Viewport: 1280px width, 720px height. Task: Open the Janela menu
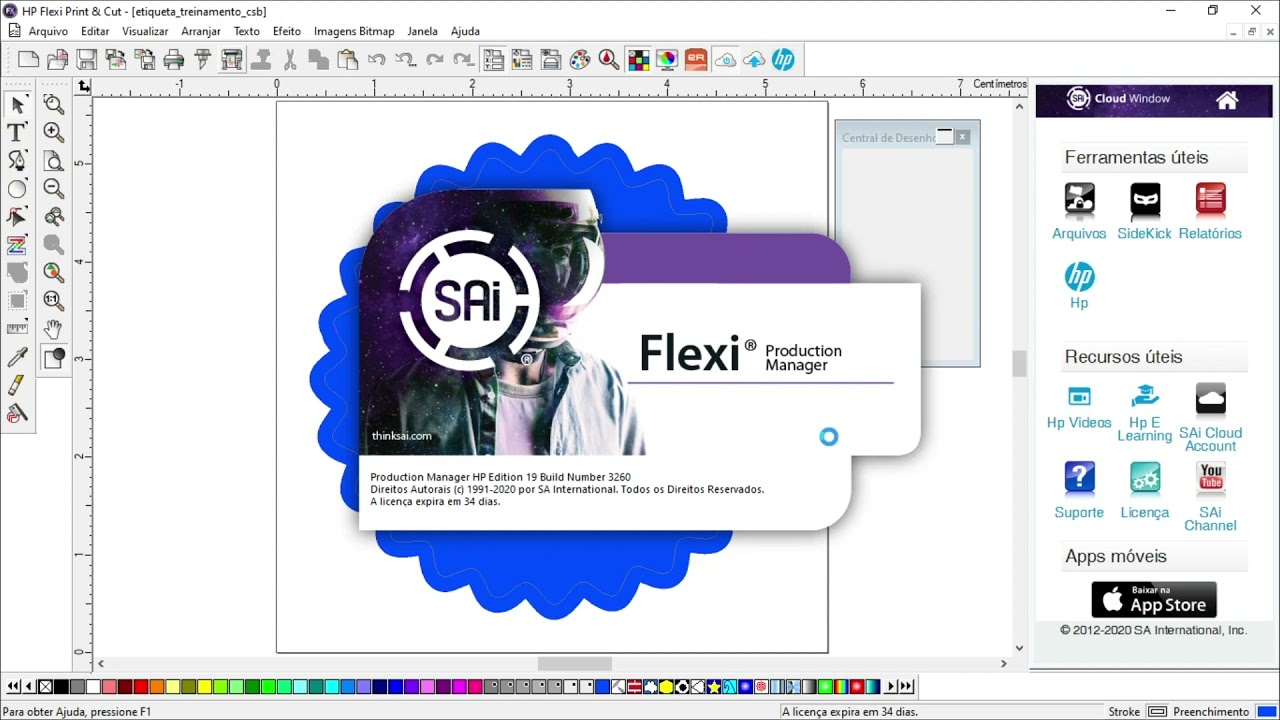pyautogui.click(x=422, y=31)
